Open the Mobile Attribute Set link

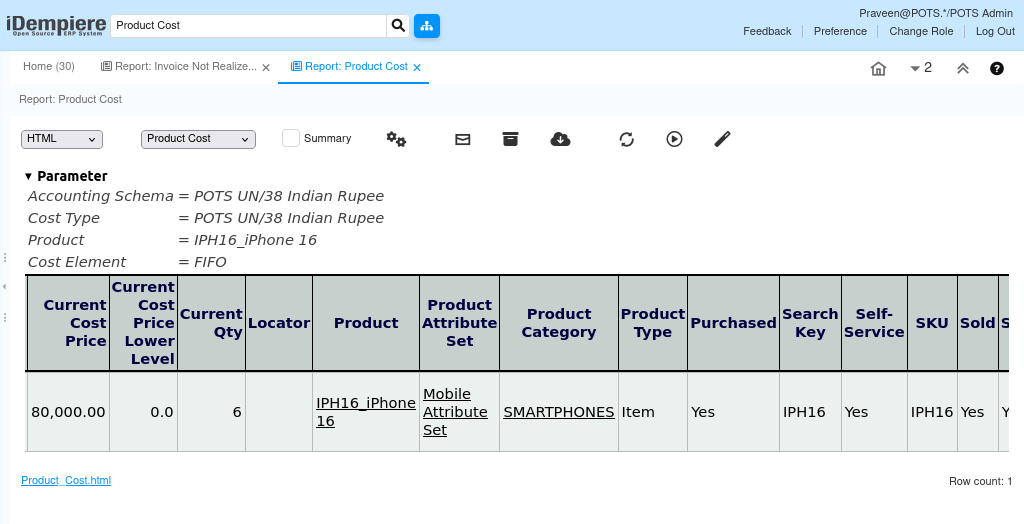(455, 412)
